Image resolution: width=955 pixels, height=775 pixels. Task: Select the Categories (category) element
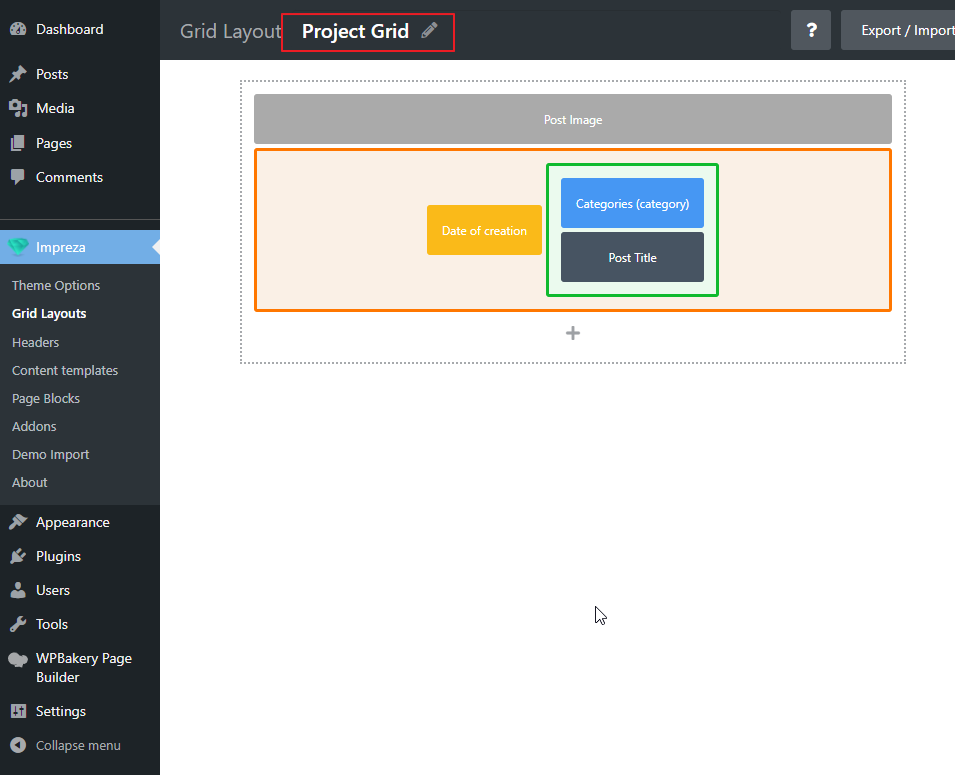(632, 203)
